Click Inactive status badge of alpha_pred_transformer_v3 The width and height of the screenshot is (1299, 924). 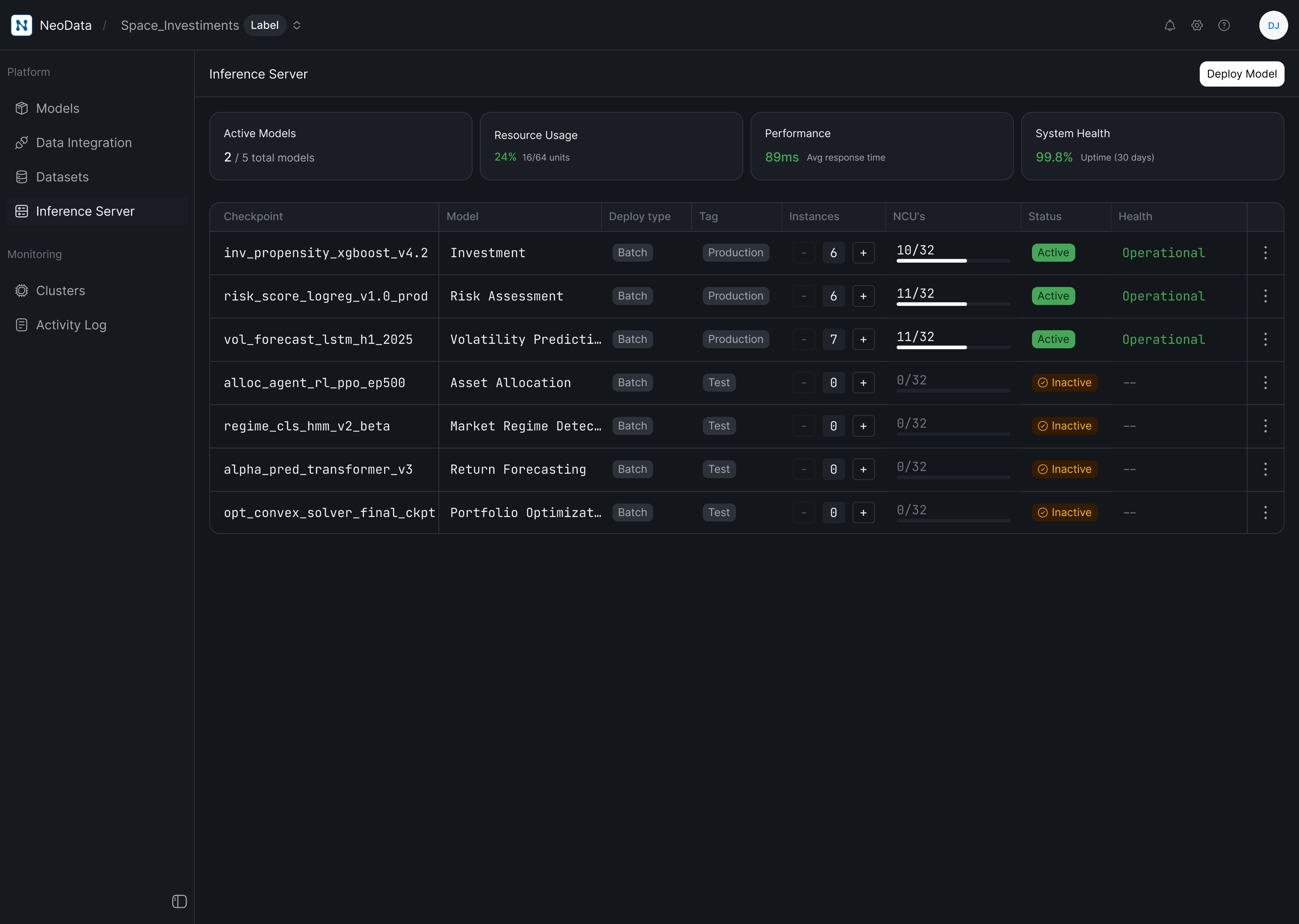1064,469
